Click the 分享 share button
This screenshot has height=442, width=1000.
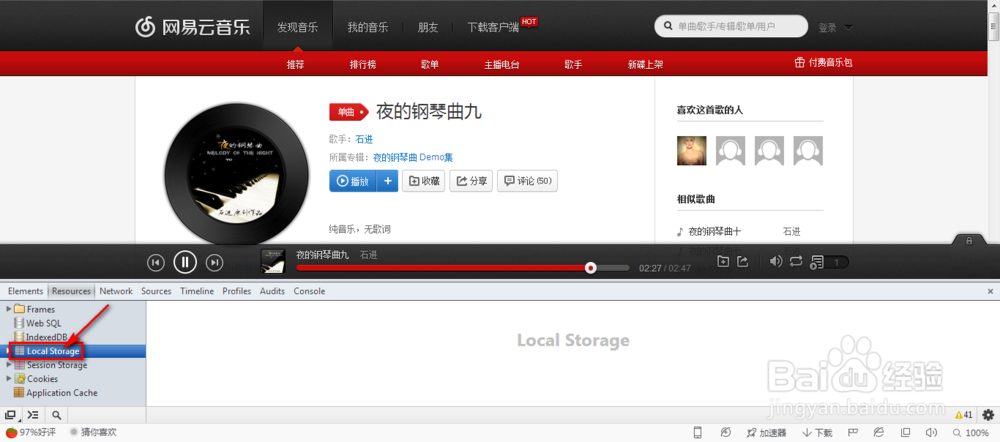coord(471,181)
